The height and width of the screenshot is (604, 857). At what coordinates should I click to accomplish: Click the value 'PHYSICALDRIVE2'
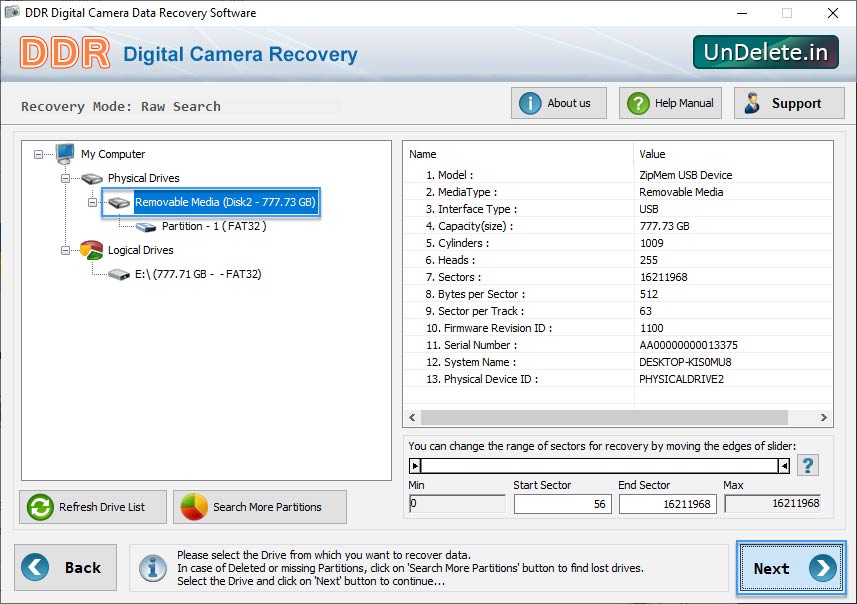[x=681, y=379]
